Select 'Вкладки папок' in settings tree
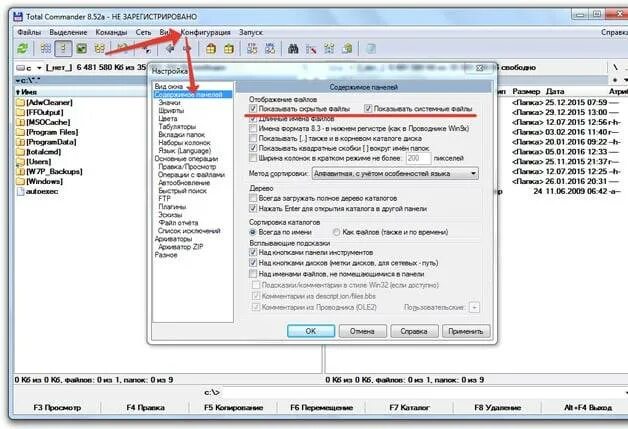The height and width of the screenshot is (429, 628). 181,135
